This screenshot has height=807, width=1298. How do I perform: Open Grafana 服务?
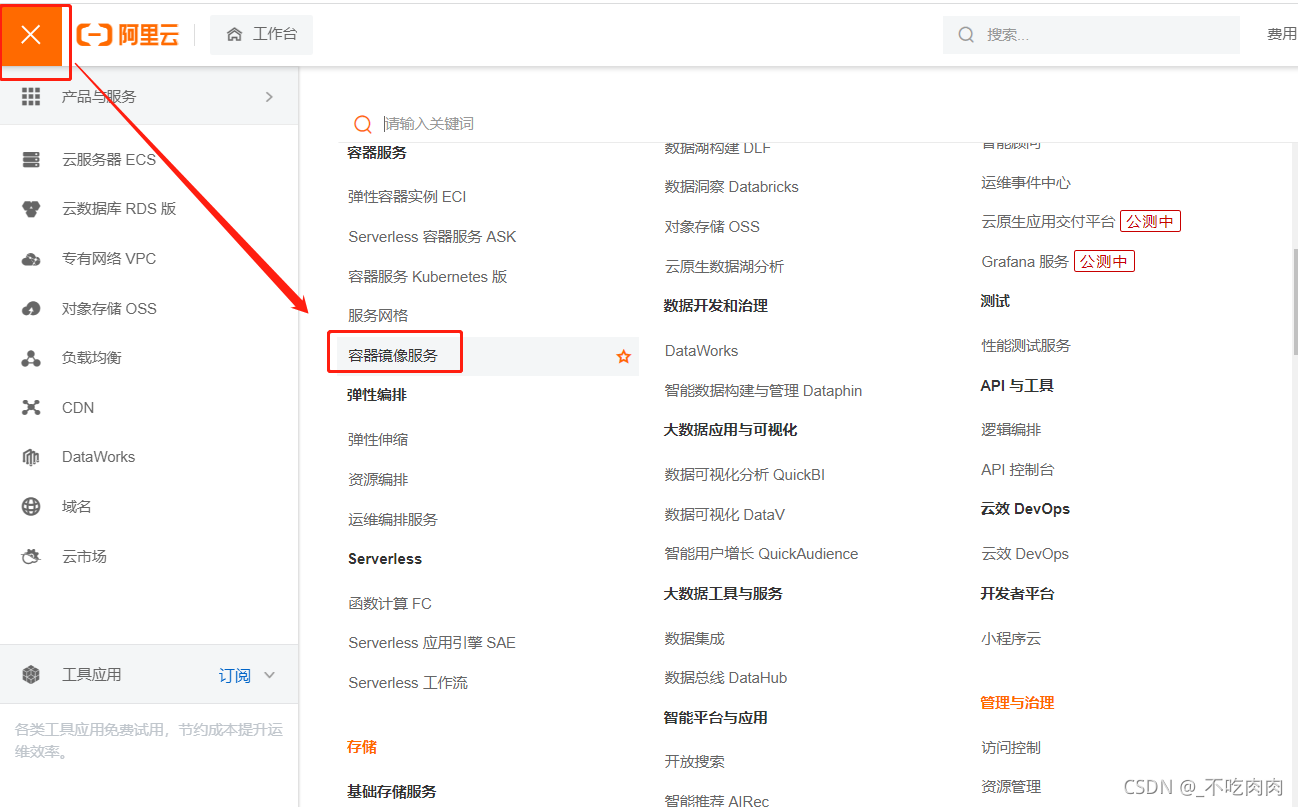click(x=1025, y=262)
